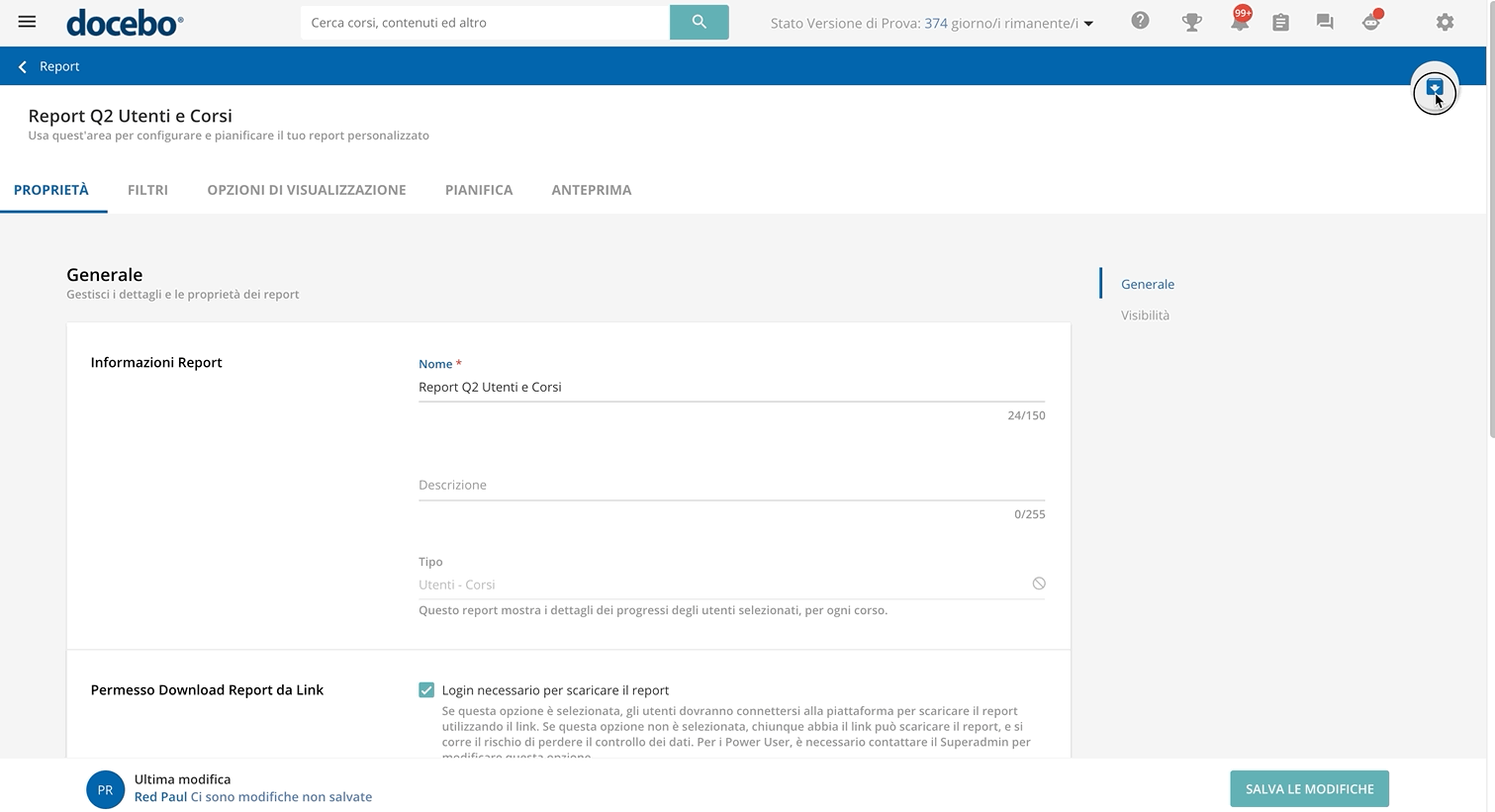Open the OPZIONI DI VISUALIZZAZIONE tab
The width and height of the screenshot is (1495, 812).
coord(306,190)
